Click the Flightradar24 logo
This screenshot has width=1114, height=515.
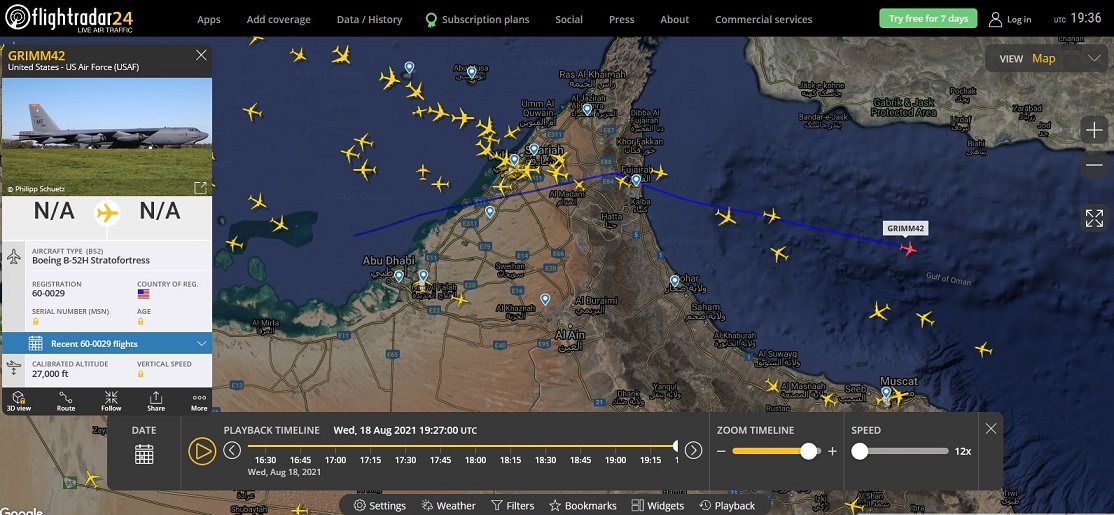69,18
